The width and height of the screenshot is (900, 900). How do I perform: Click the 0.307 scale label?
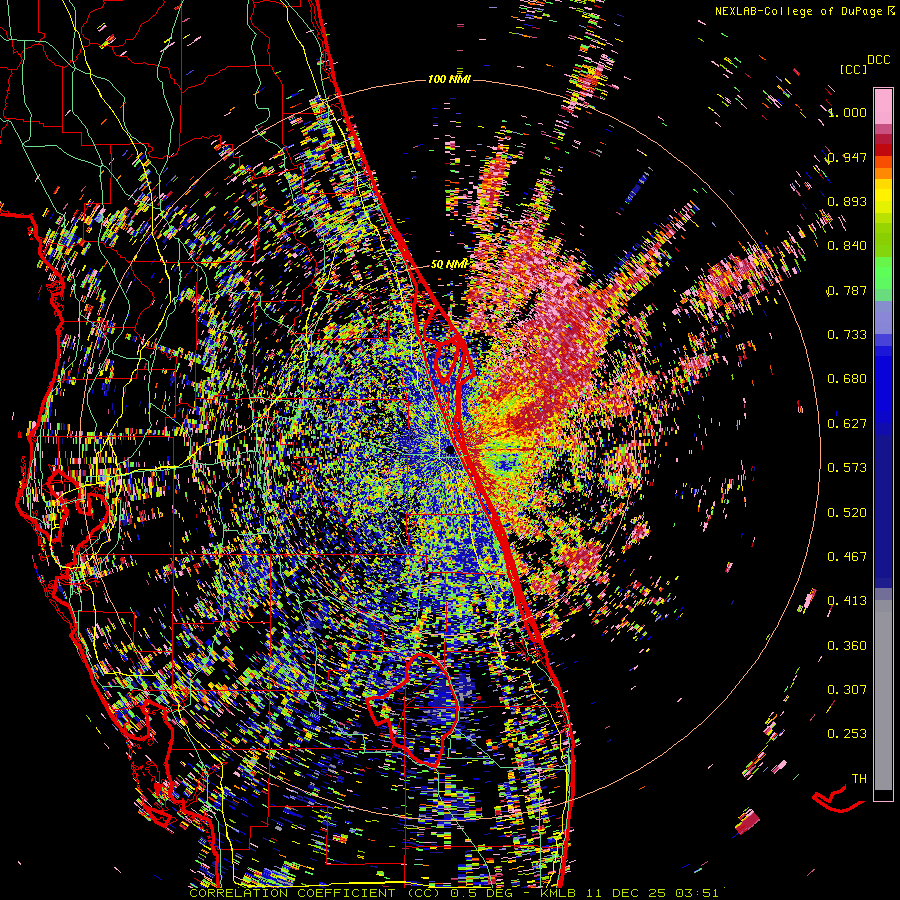click(847, 690)
